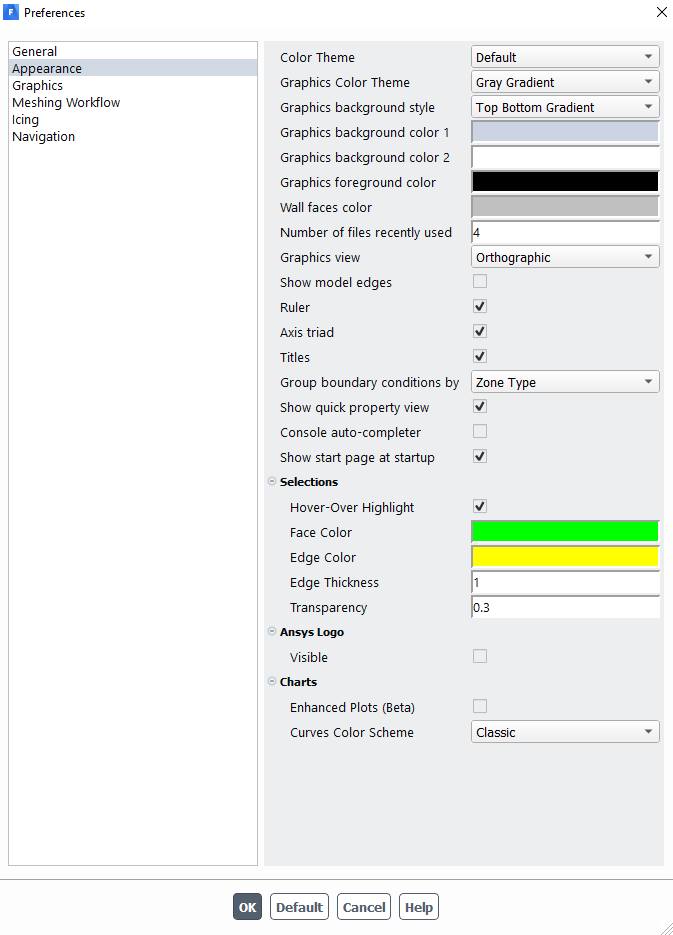Enable Console auto-completer checkbox
The width and height of the screenshot is (673, 935).
pos(480,432)
